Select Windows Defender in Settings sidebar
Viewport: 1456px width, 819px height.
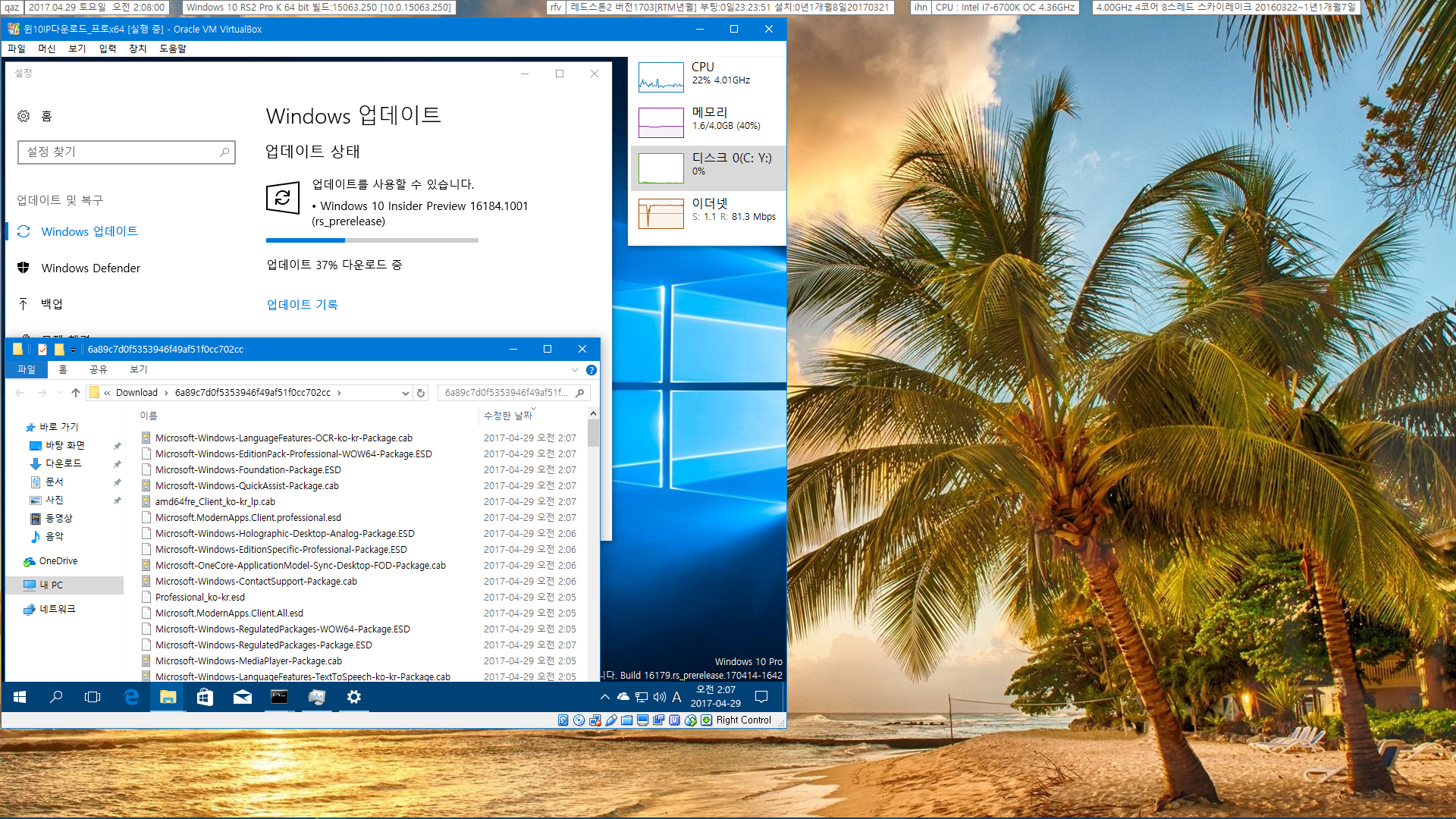tap(90, 268)
